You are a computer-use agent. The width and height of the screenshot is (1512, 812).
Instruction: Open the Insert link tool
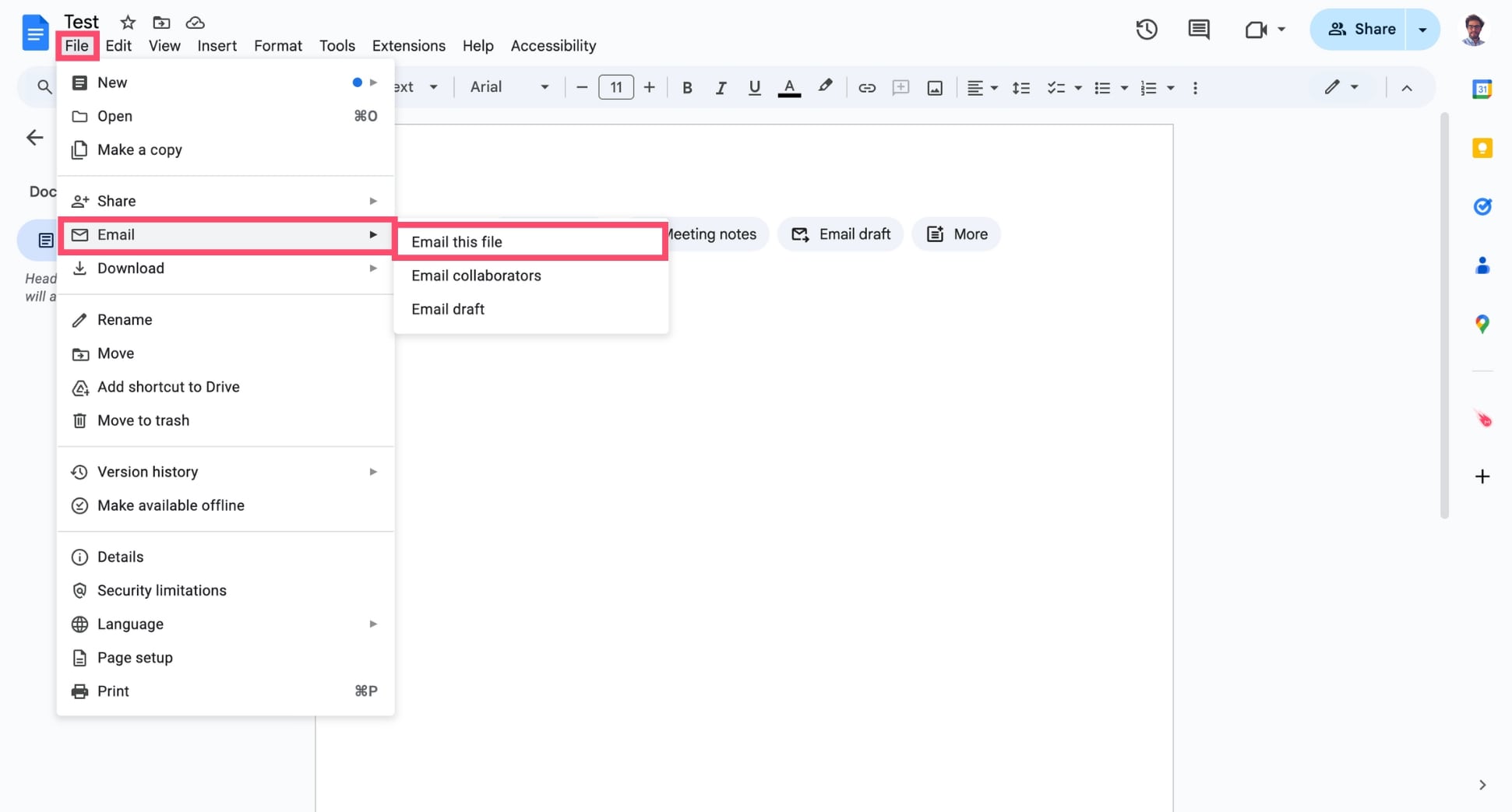tap(866, 87)
